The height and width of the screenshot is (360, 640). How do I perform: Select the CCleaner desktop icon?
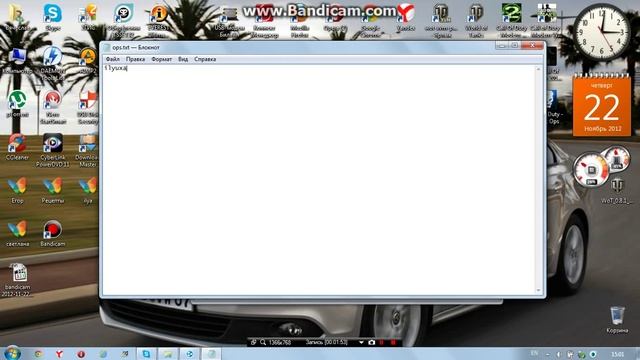tap(17, 147)
